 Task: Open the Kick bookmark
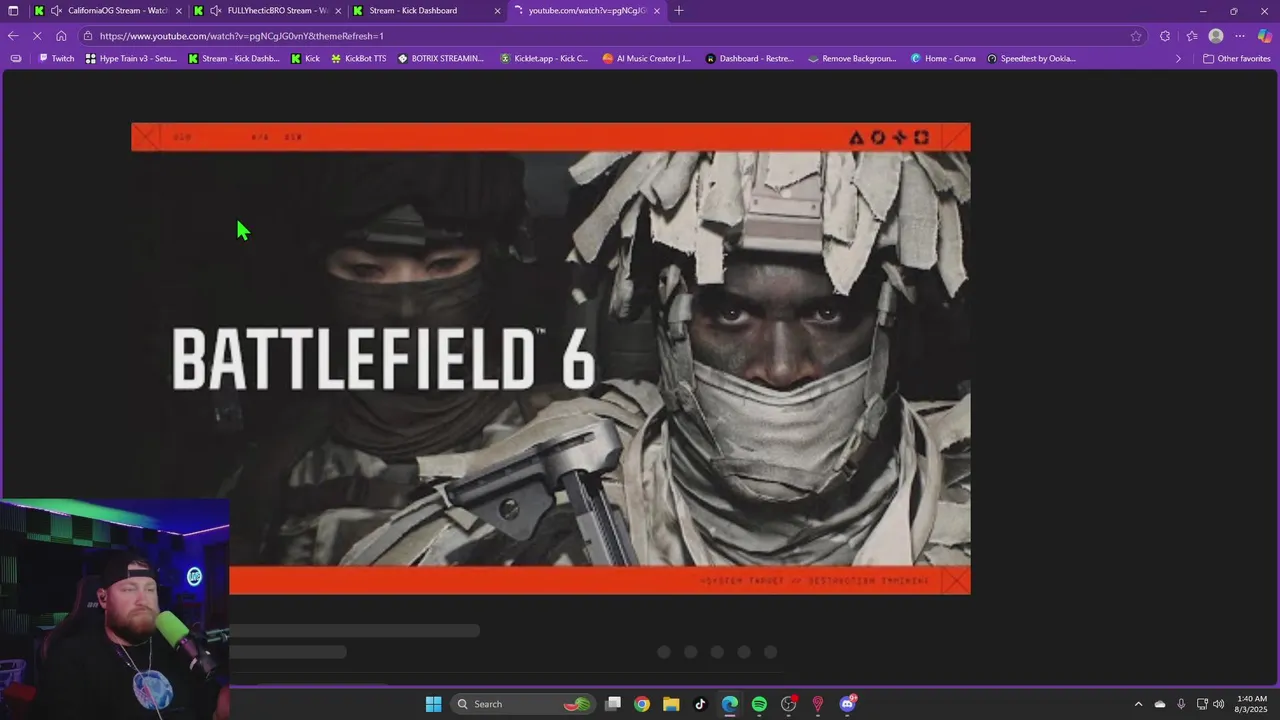305,59
